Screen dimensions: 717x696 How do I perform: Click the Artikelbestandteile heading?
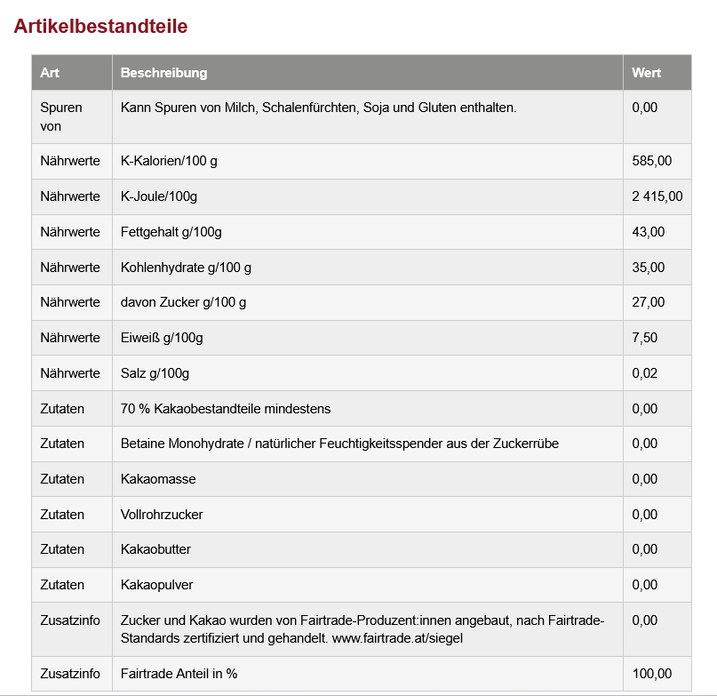[x=101, y=26]
